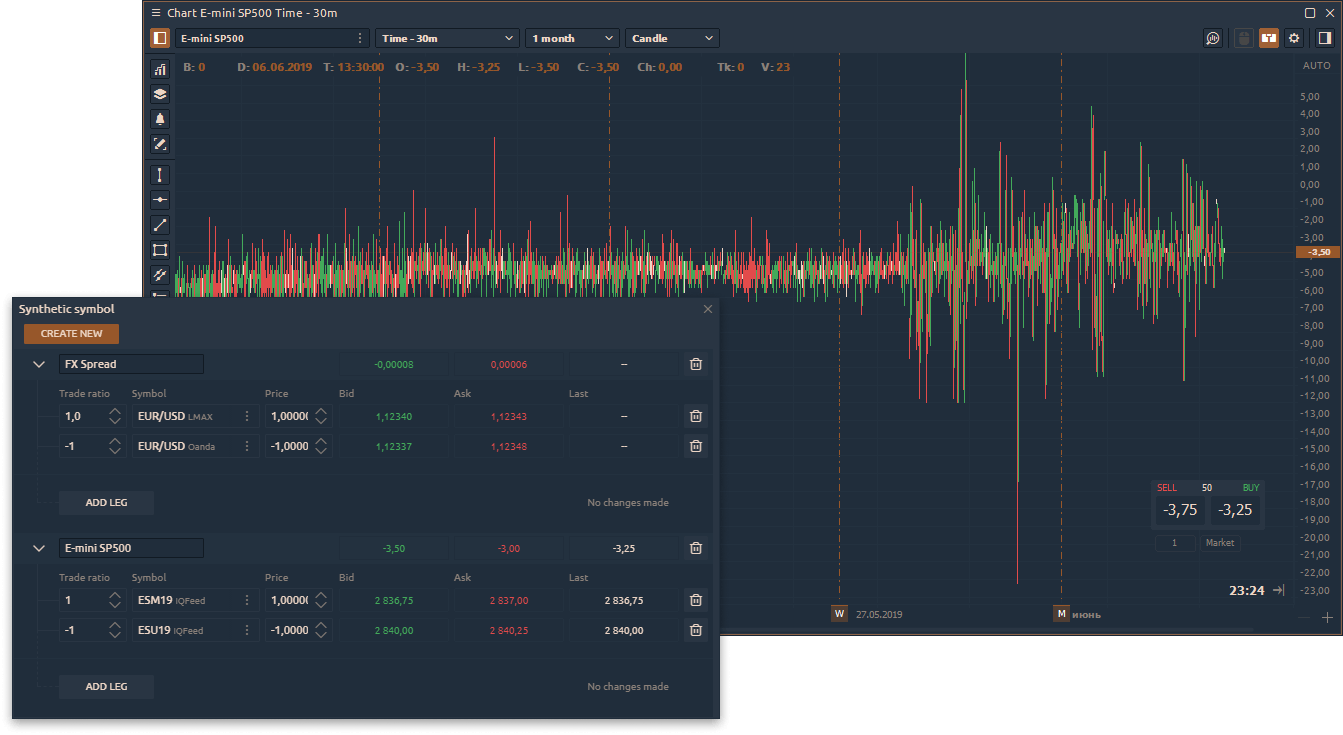Image resolution: width=1343 pixels, height=735 pixels.
Task: Adjust trade ratio stepper for ESU19
Action: (x=115, y=630)
